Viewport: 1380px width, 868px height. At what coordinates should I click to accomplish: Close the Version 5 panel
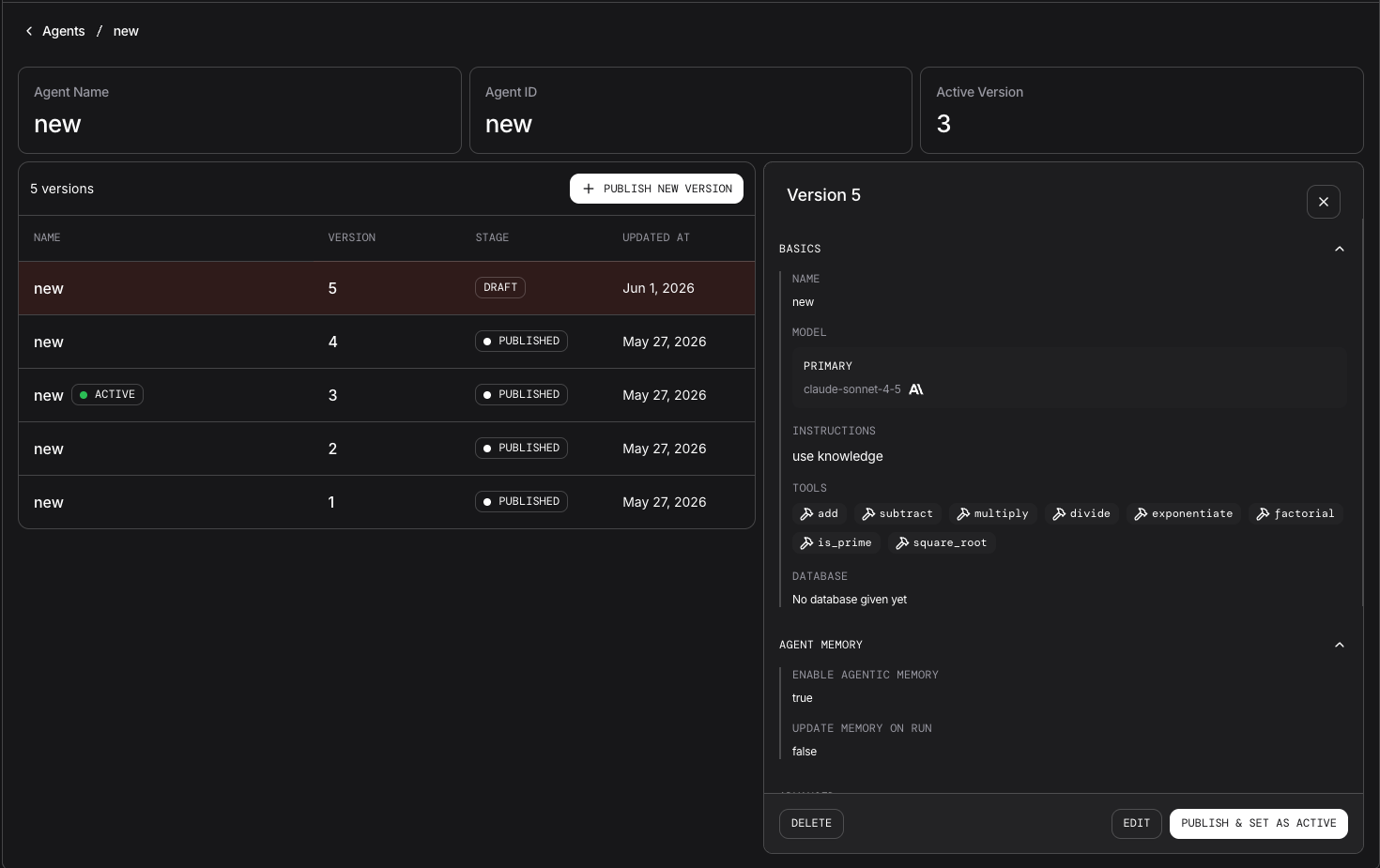pyautogui.click(x=1324, y=202)
